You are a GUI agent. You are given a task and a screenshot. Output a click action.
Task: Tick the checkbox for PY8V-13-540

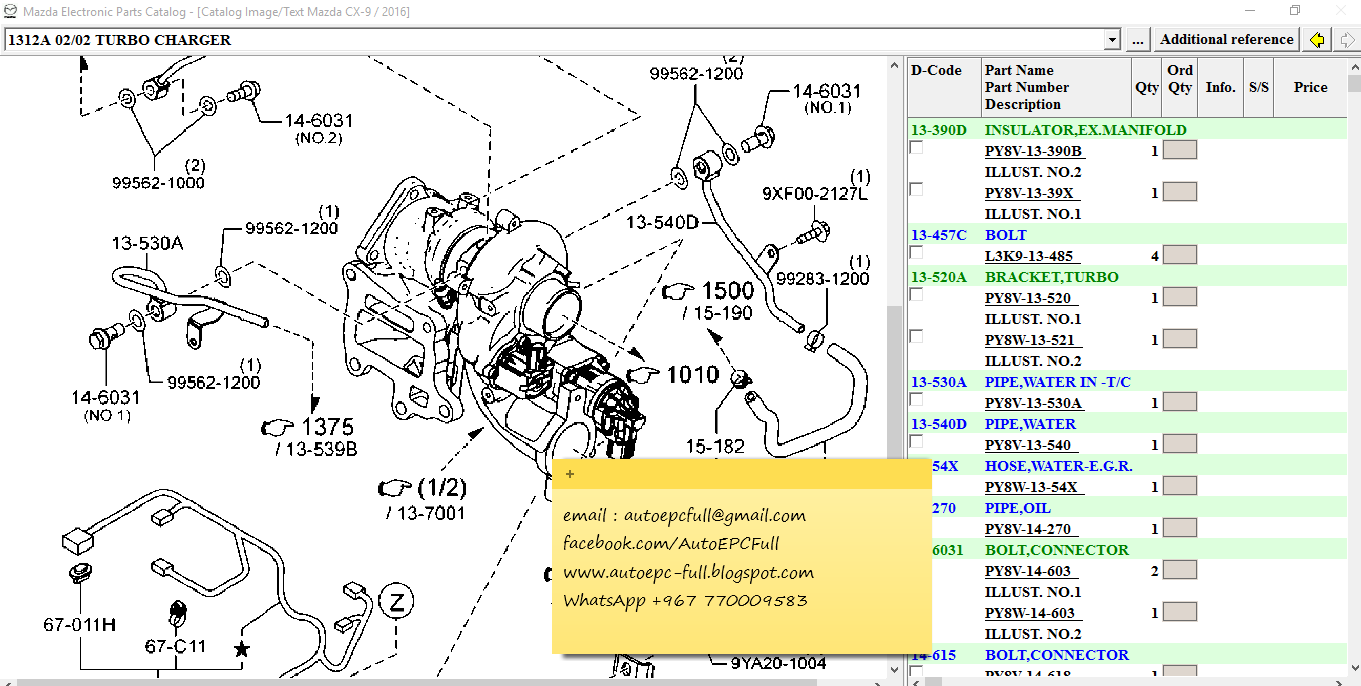tap(916, 441)
